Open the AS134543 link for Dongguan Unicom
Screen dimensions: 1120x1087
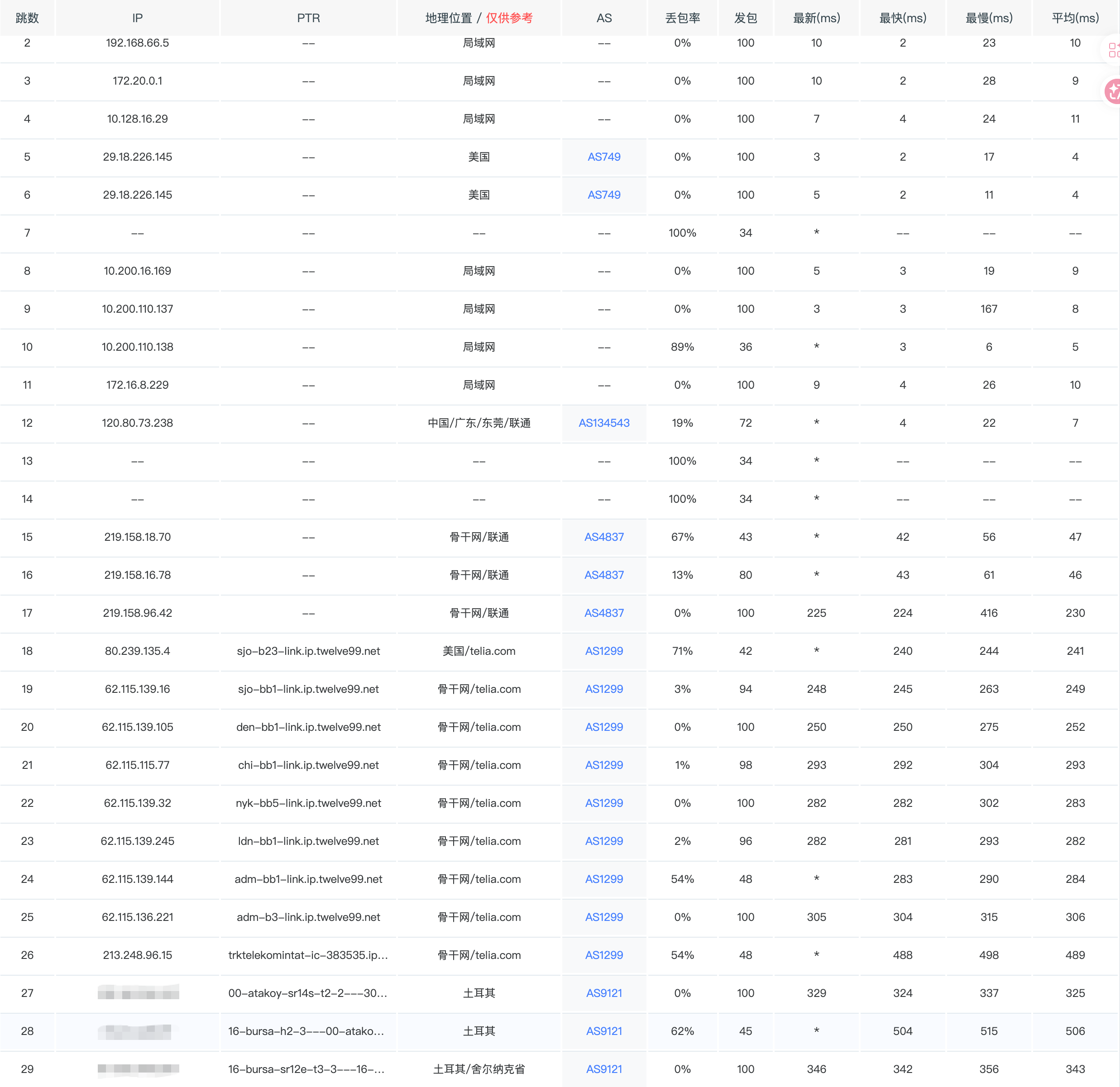pyautogui.click(x=603, y=423)
